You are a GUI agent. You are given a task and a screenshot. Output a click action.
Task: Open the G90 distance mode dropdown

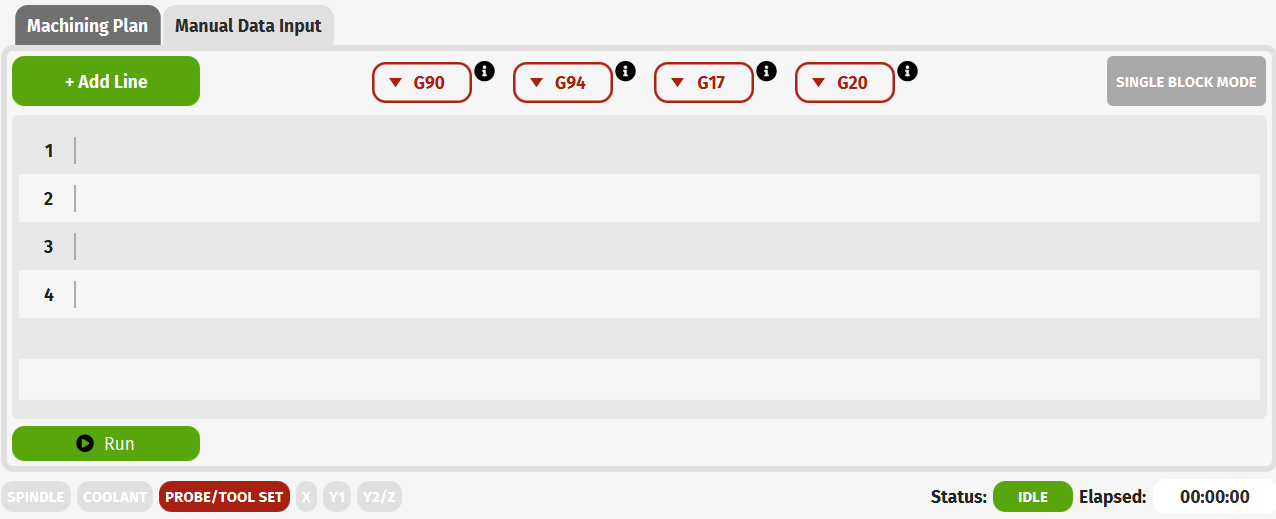point(421,83)
